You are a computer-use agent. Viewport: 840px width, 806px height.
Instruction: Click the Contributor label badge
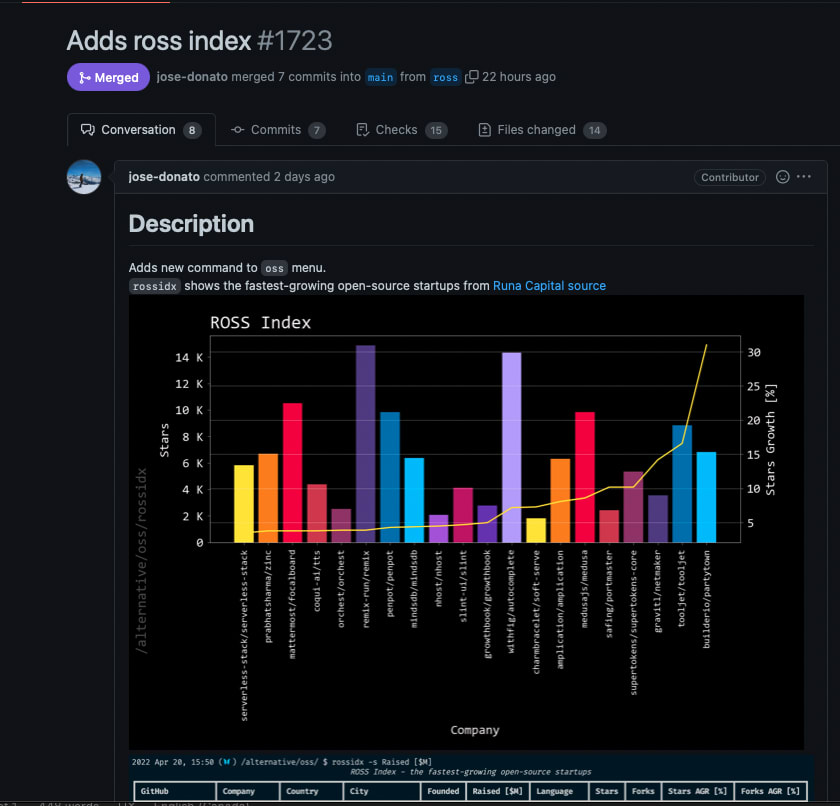tap(730, 177)
